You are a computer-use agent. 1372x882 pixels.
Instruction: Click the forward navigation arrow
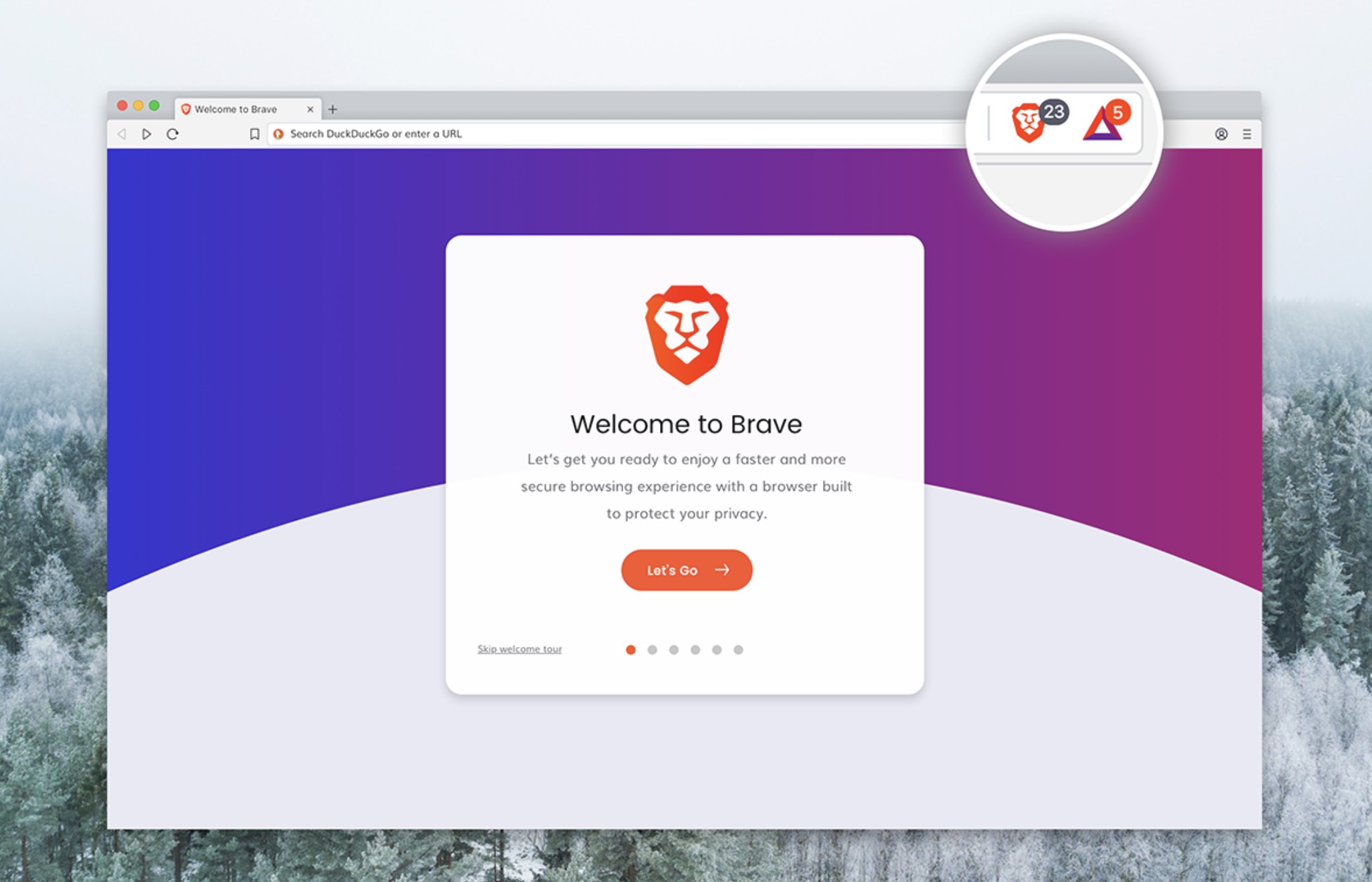146,134
